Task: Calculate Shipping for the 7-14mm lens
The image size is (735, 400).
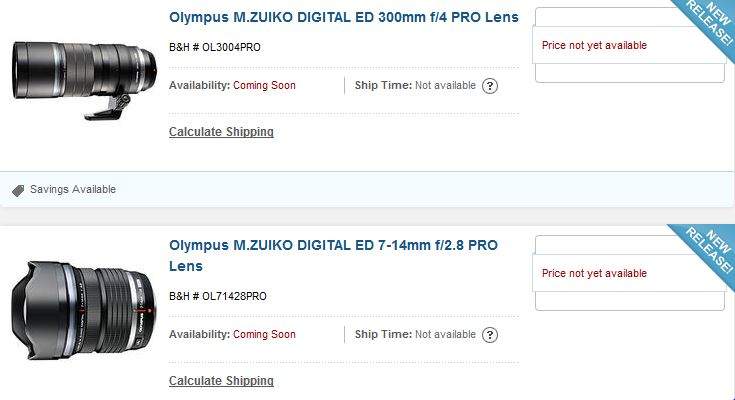Action: click(x=221, y=381)
